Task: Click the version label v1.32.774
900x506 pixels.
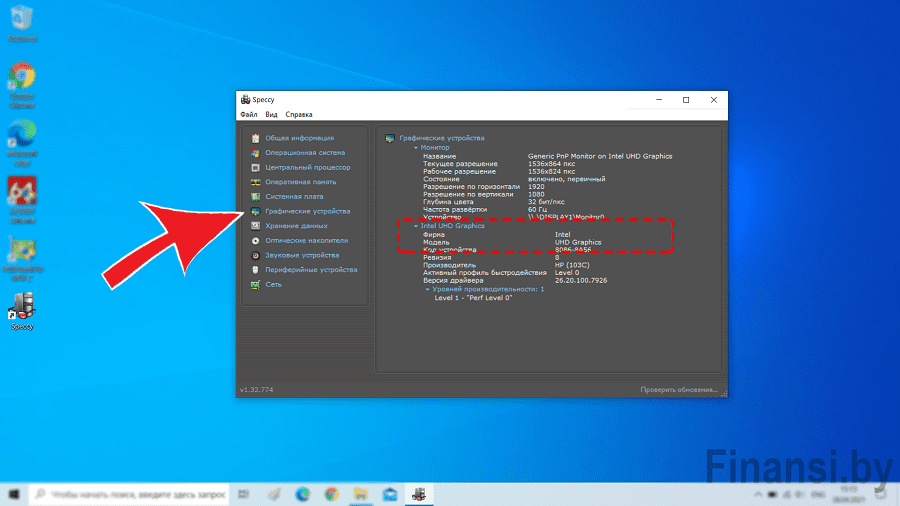Action: [x=257, y=390]
